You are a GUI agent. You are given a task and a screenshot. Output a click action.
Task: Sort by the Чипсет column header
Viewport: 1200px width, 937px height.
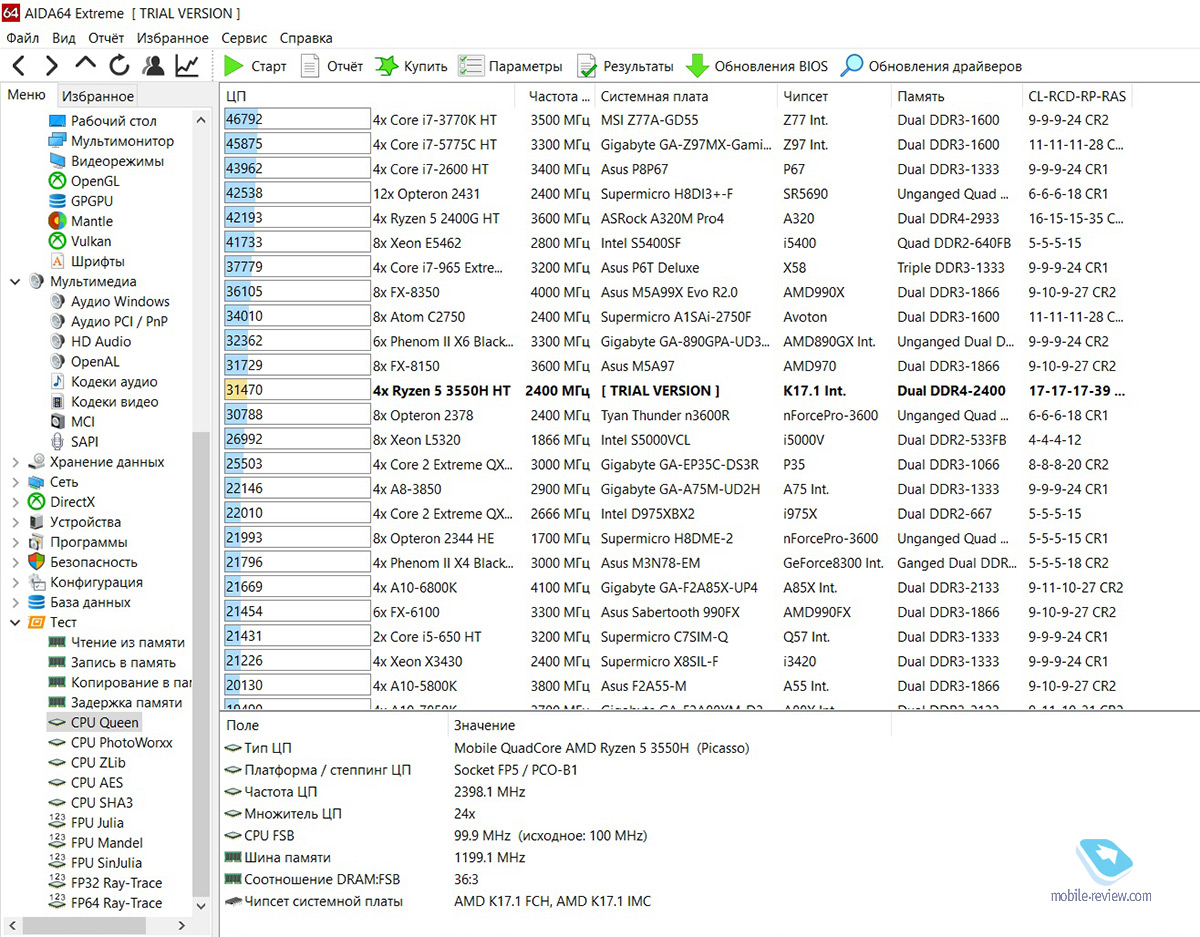[x=833, y=96]
